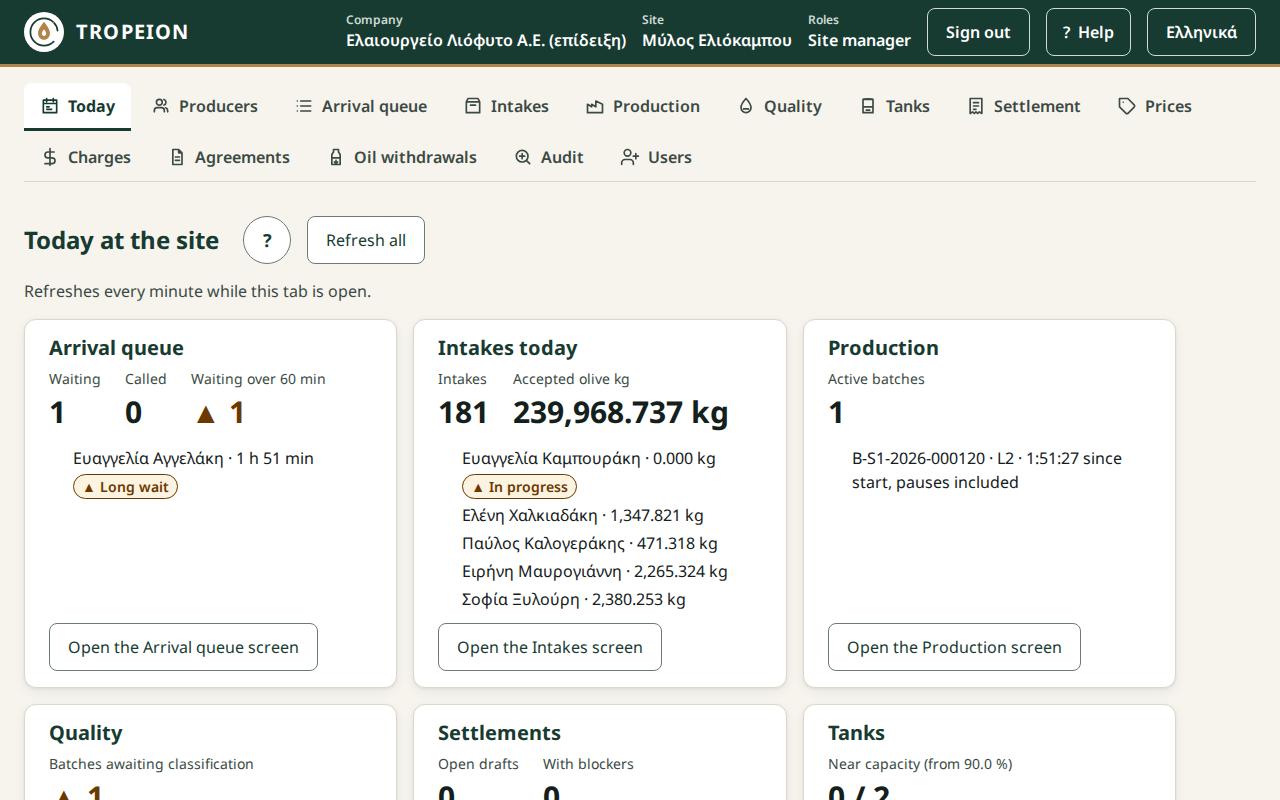This screenshot has height=800, width=1280.
Task: Click the add-user icon beside Users
Action: 630,157
